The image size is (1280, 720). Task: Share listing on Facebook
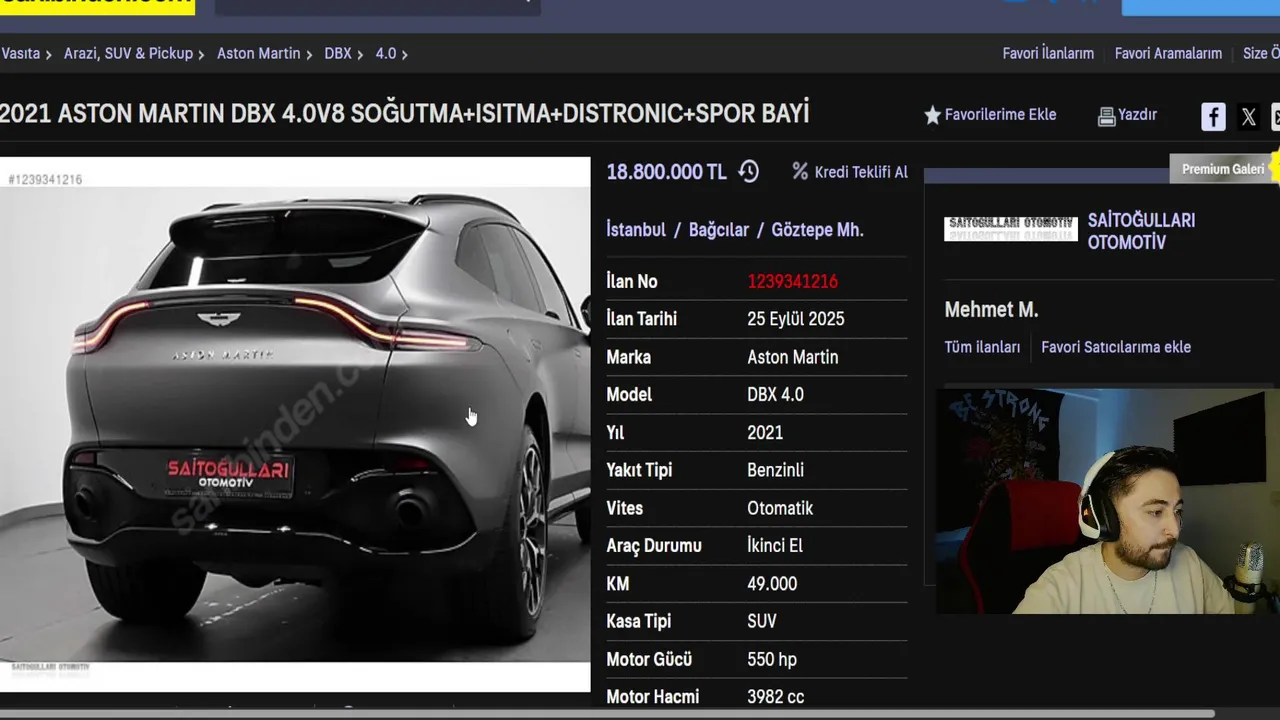tap(1213, 117)
